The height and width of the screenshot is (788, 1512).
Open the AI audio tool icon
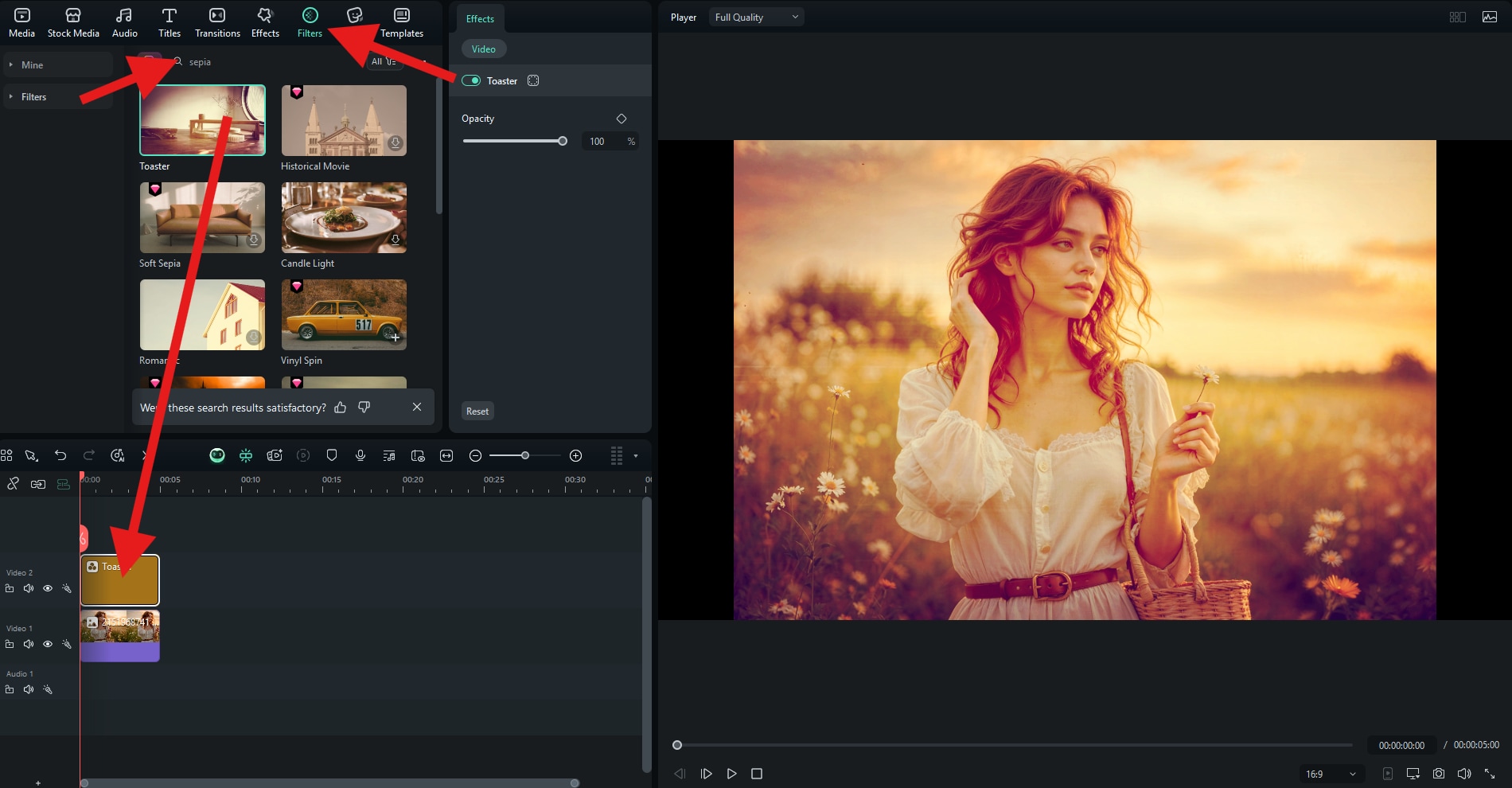click(x=118, y=455)
